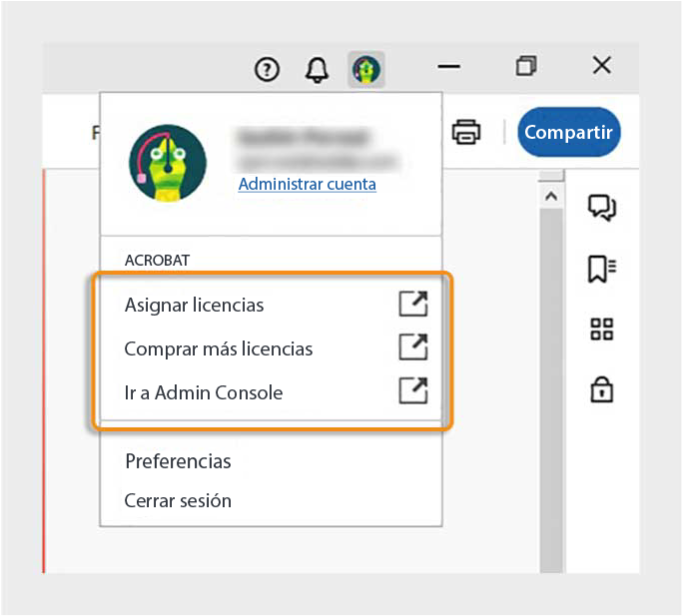This screenshot has height=616, width=682.
Task: Choose Cerrar sesión
Action: click(178, 501)
